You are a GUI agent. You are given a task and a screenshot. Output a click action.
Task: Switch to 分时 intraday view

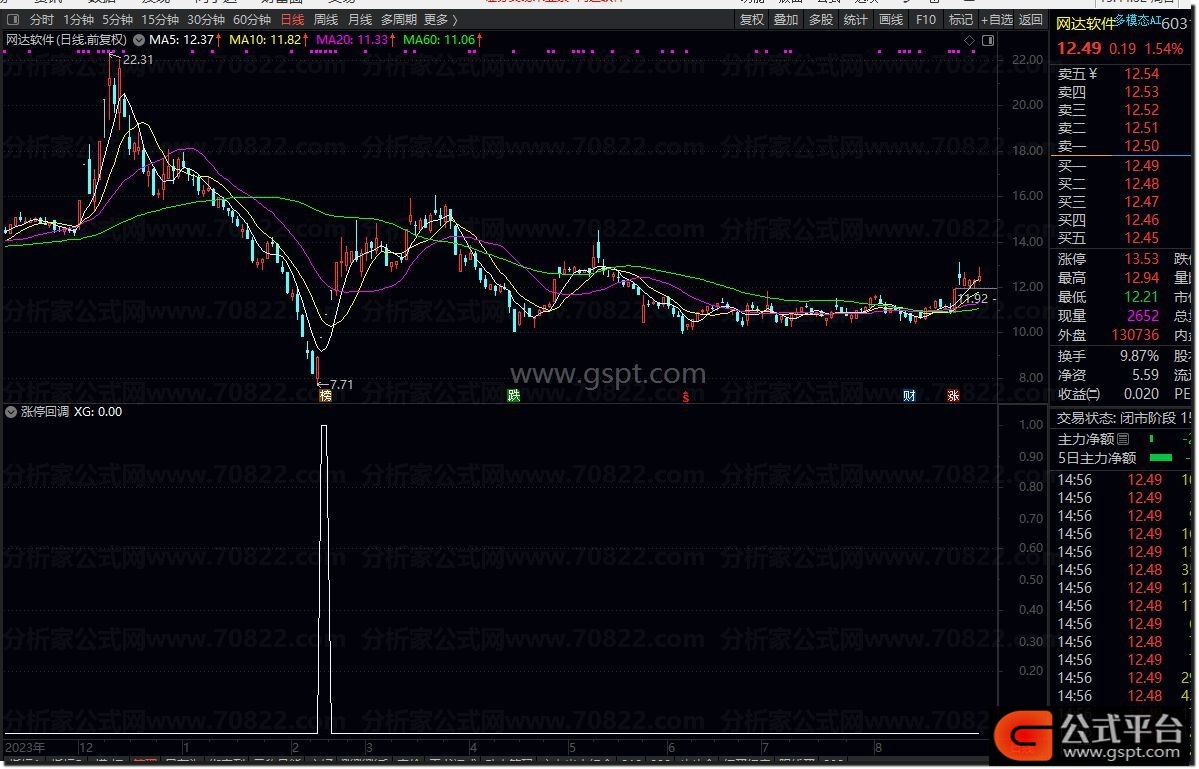(x=41, y=20)
